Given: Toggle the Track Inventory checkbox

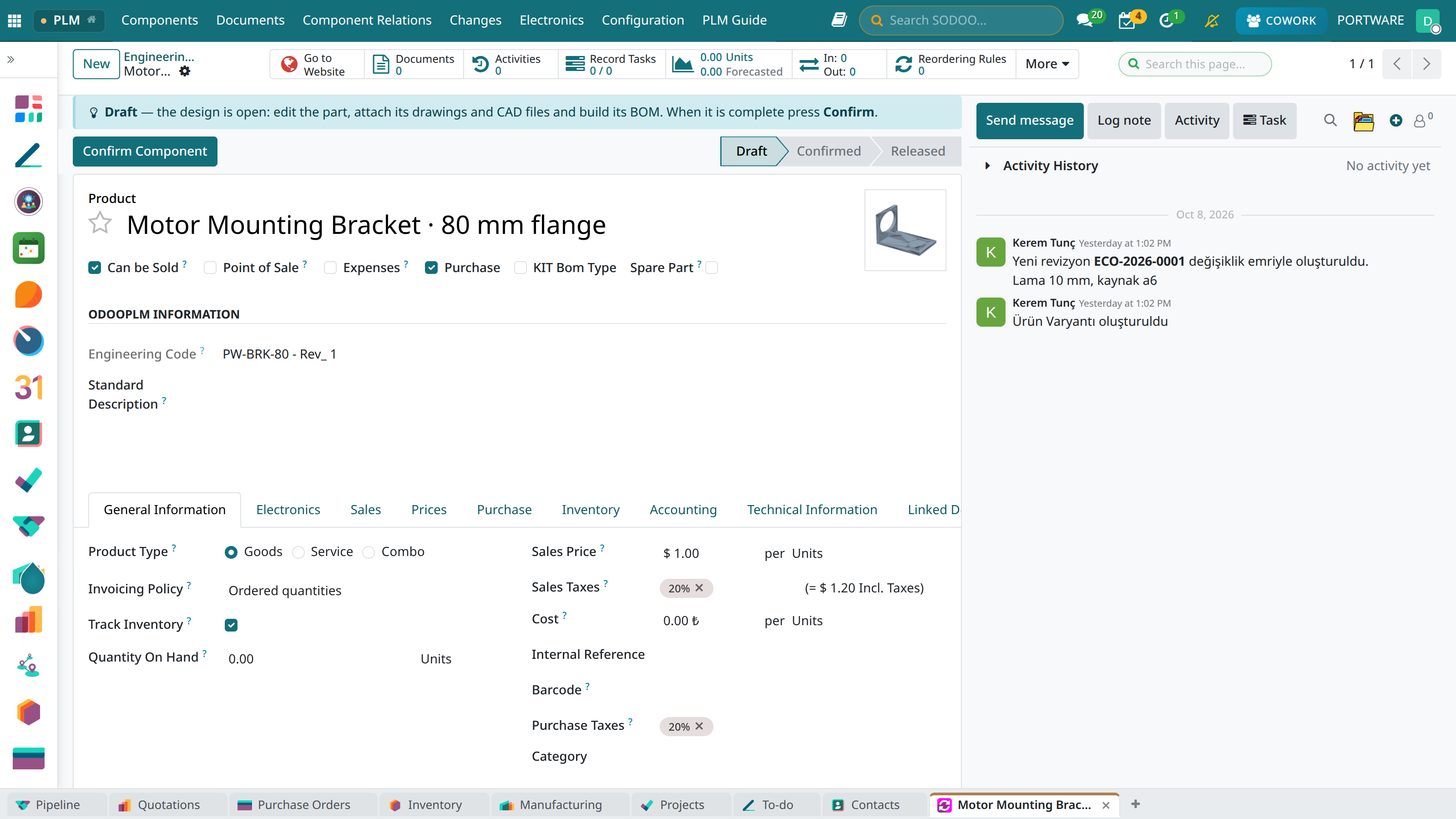Looking at the screenshot, I should pyautogui.click(x=231, y=625).
